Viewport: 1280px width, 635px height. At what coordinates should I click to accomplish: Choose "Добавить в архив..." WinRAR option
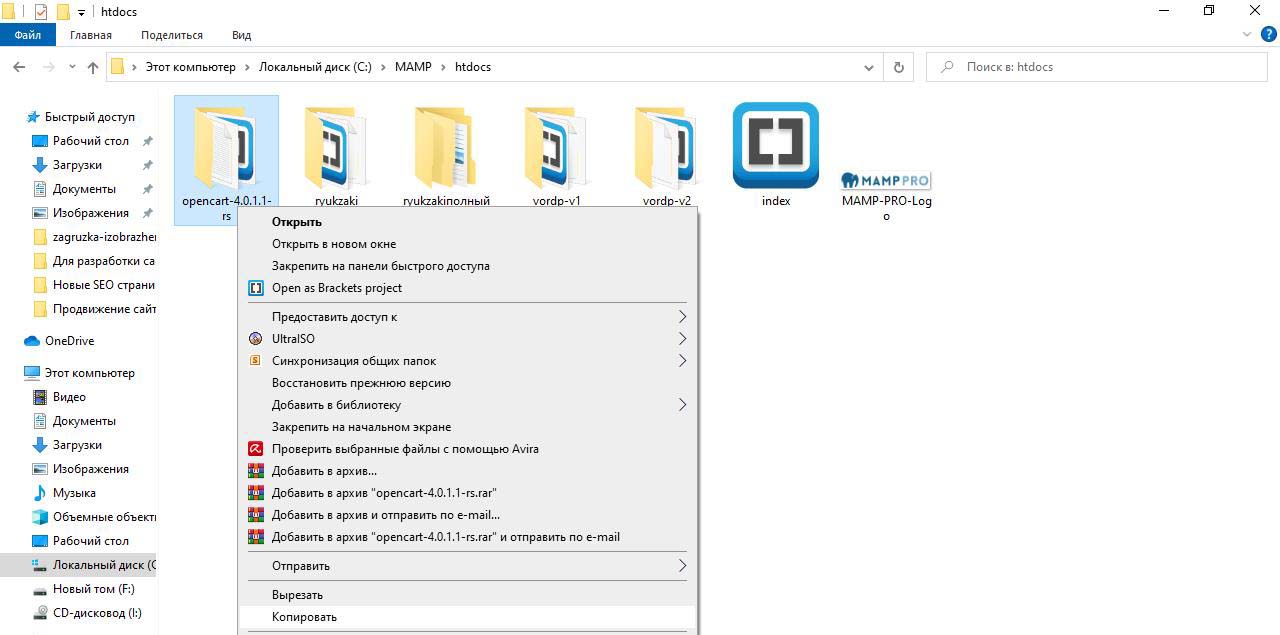click(324, 471)
